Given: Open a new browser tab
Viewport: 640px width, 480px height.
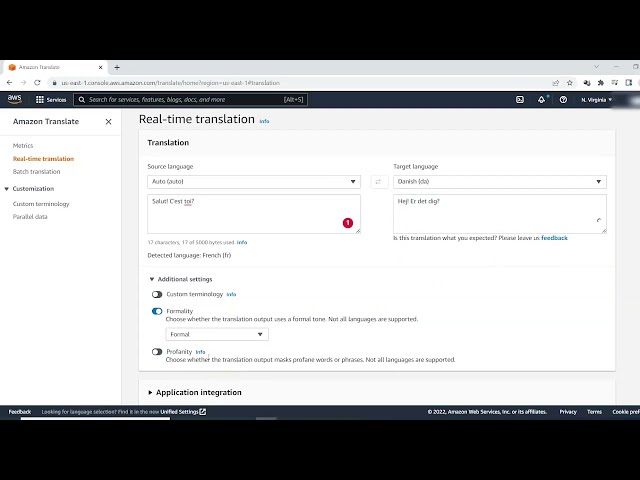Looking at the screenshot, I should tap(117, 67).
